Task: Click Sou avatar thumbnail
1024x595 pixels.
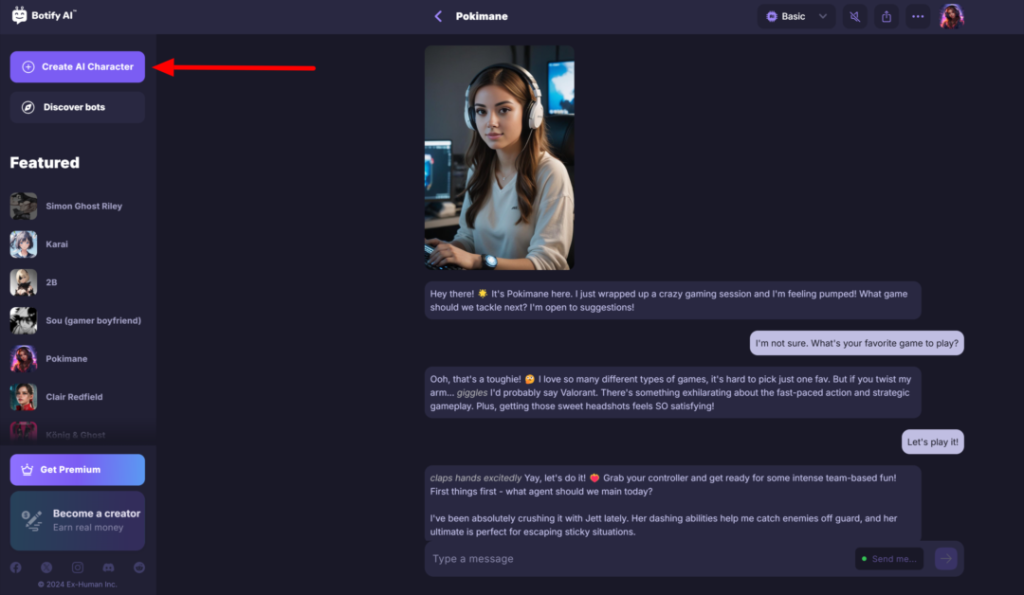Action: pos(24,321)
